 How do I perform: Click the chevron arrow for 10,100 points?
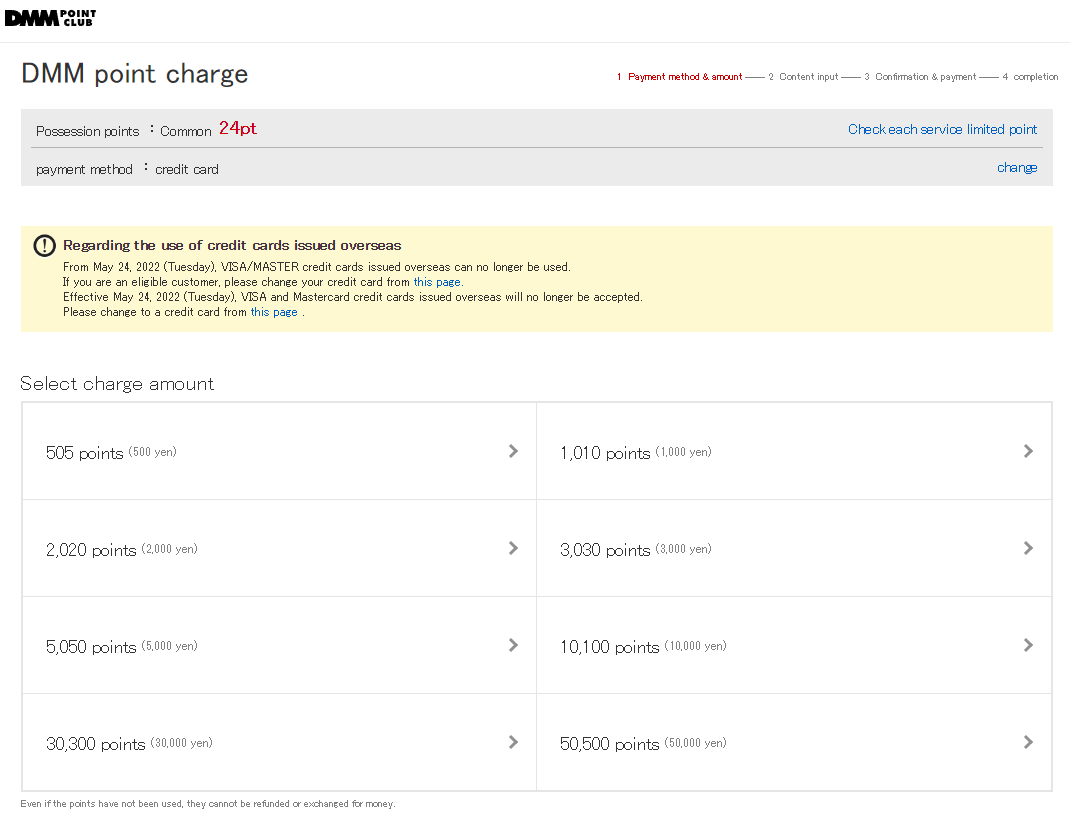[x=1028, y=645]
